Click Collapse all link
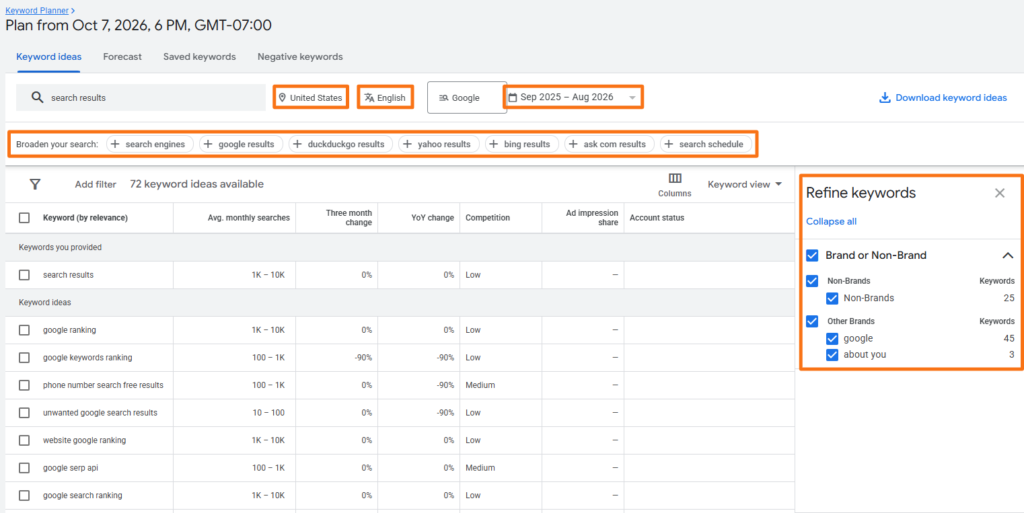This screenshot has width=1024, height=513. (831, 221)
